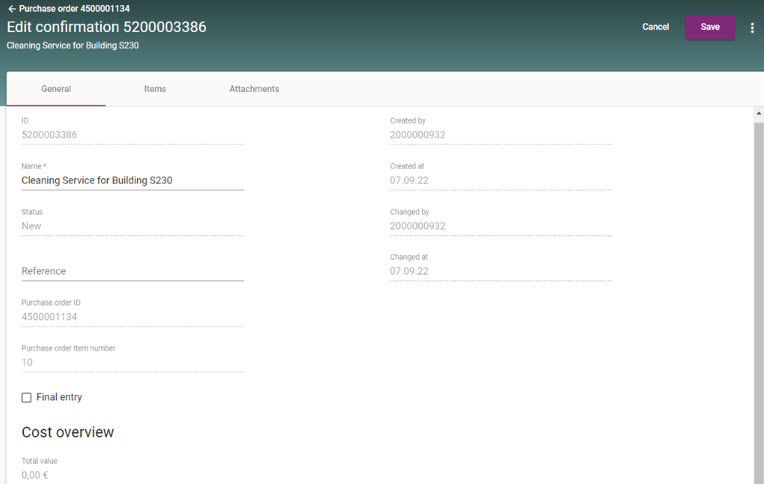764x485 pixels.
Task: Follow the Purchase order 4500001134 breadcrumb link
Action: [74, 8]
